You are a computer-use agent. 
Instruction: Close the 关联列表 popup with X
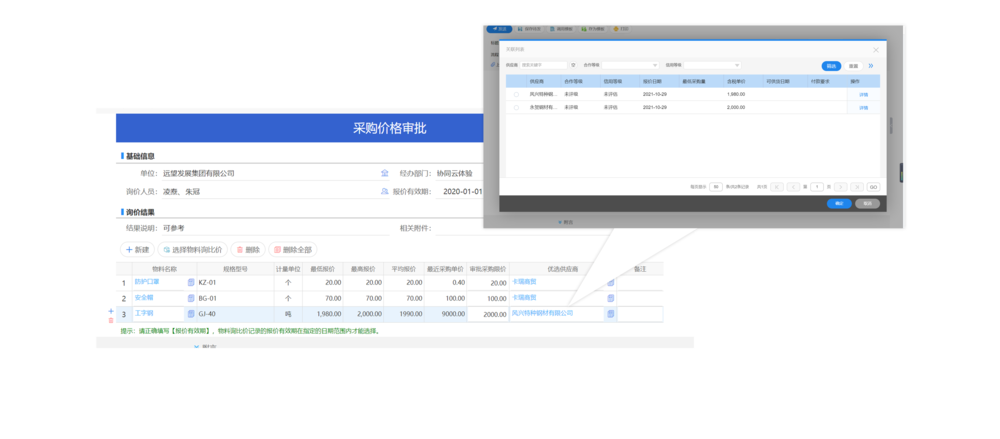pos(876,49)
